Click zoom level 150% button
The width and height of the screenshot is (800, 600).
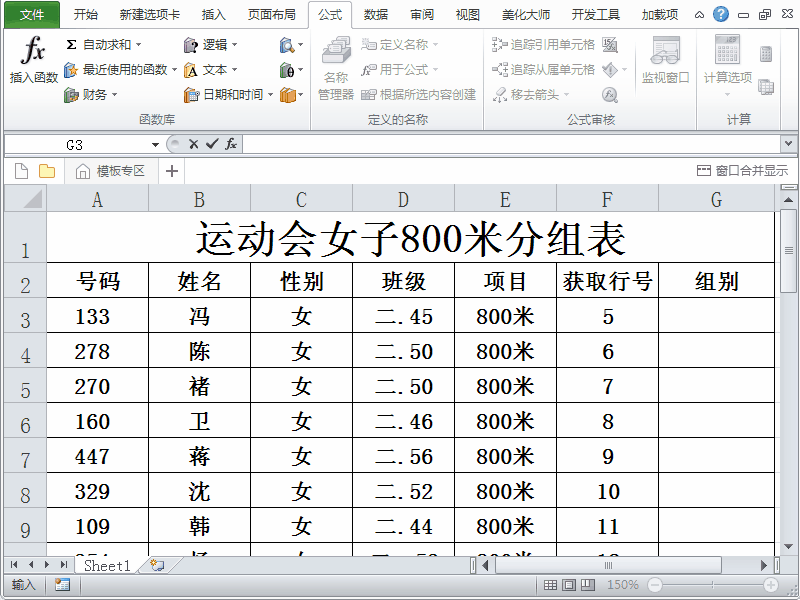pos(622,585)
